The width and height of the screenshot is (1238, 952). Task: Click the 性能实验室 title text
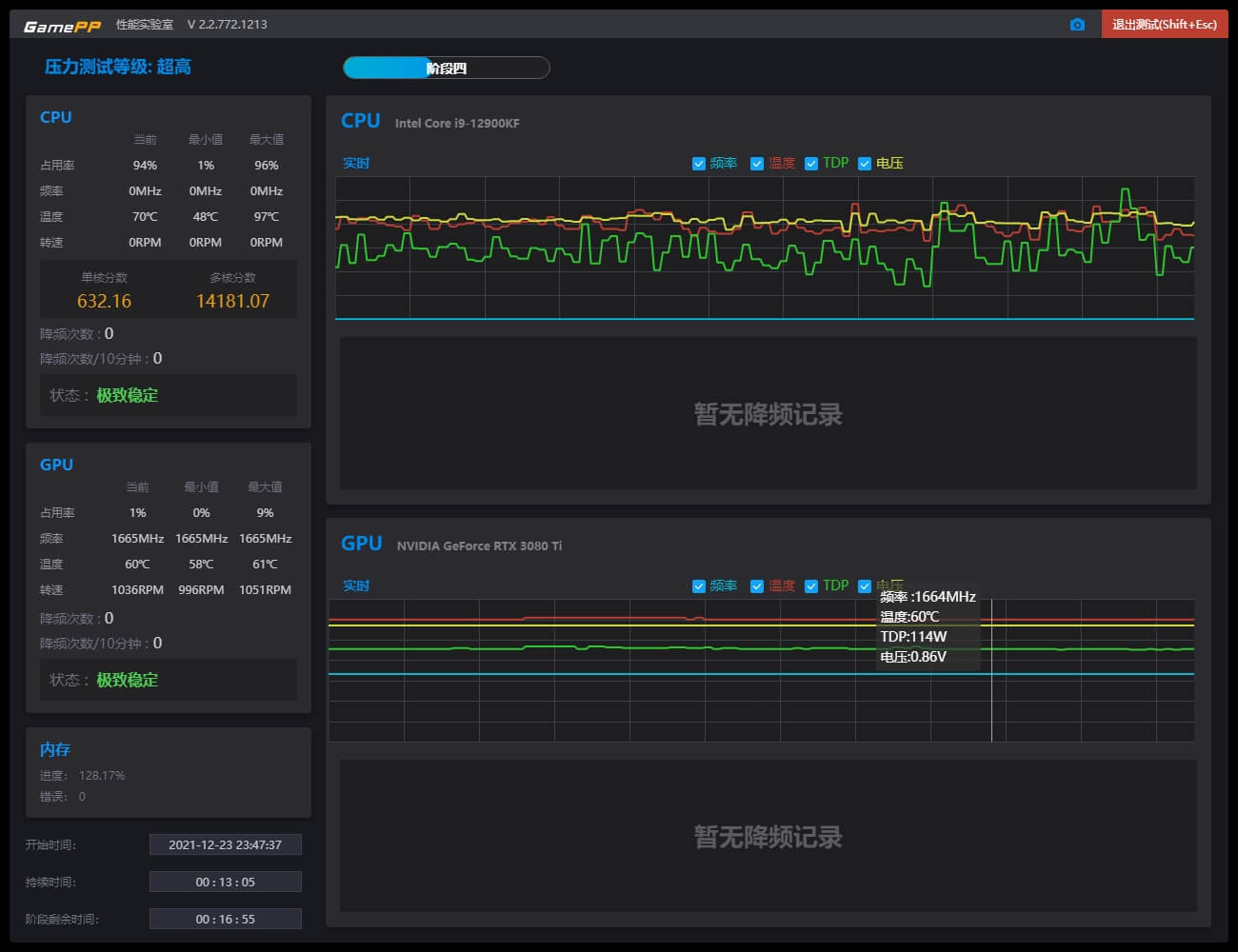tap(145, 25)
